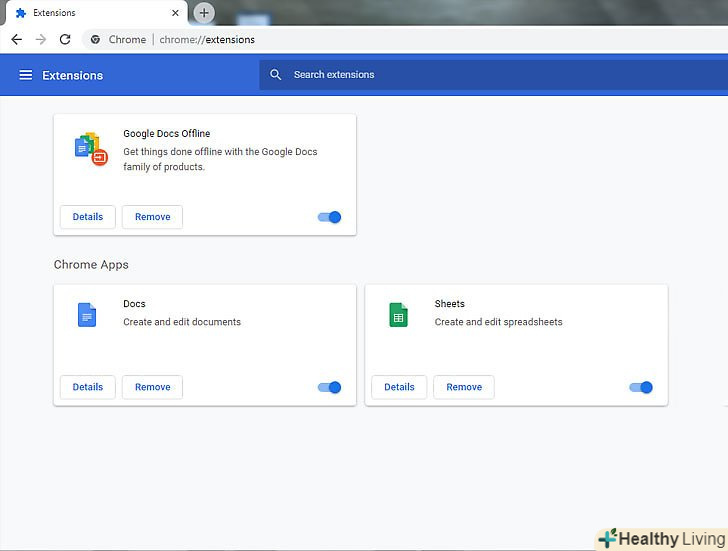Close the Extensions tab
Viewport: 728px width, 551px height.
175,13
